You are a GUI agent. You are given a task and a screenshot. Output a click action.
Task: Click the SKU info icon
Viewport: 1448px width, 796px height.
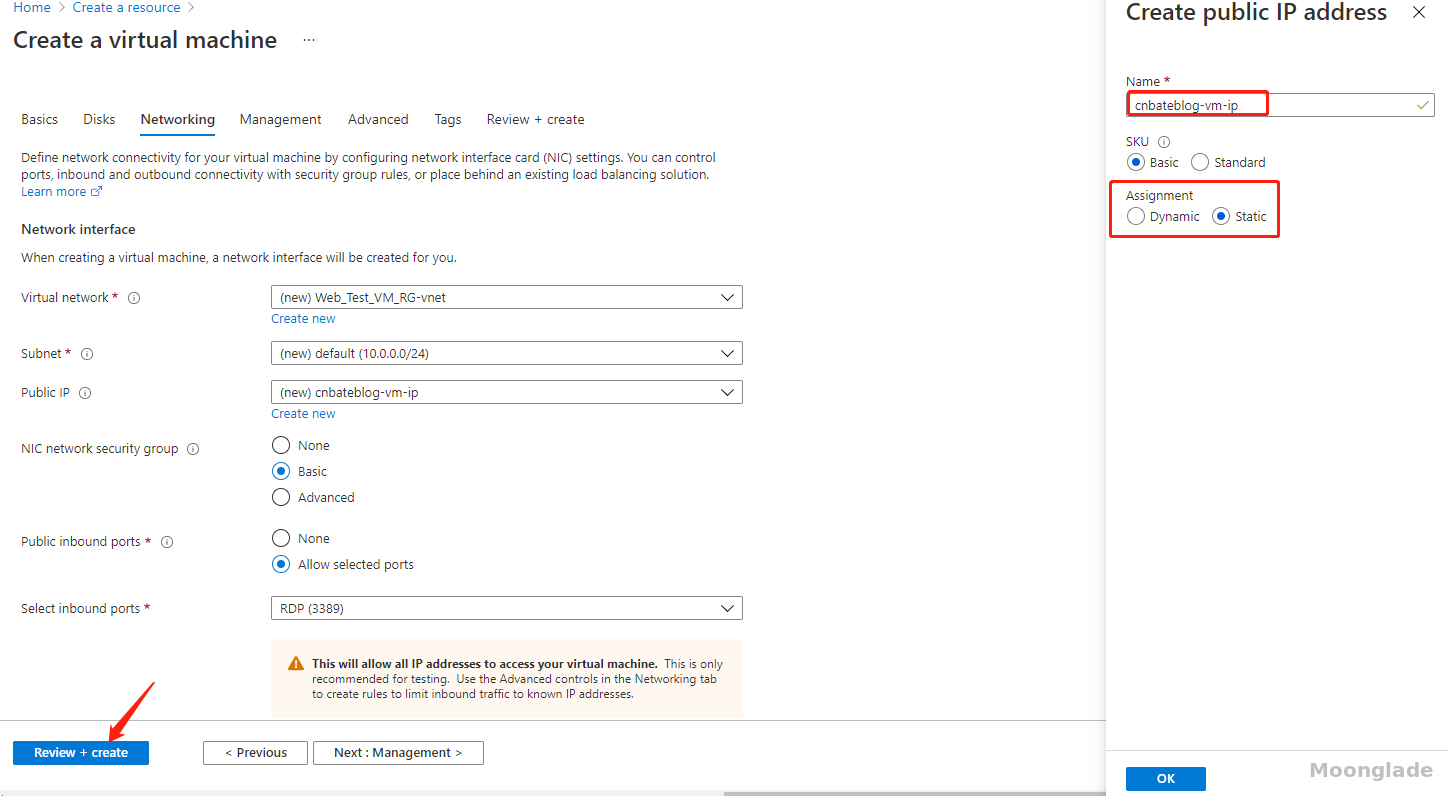coord(1164,142)
